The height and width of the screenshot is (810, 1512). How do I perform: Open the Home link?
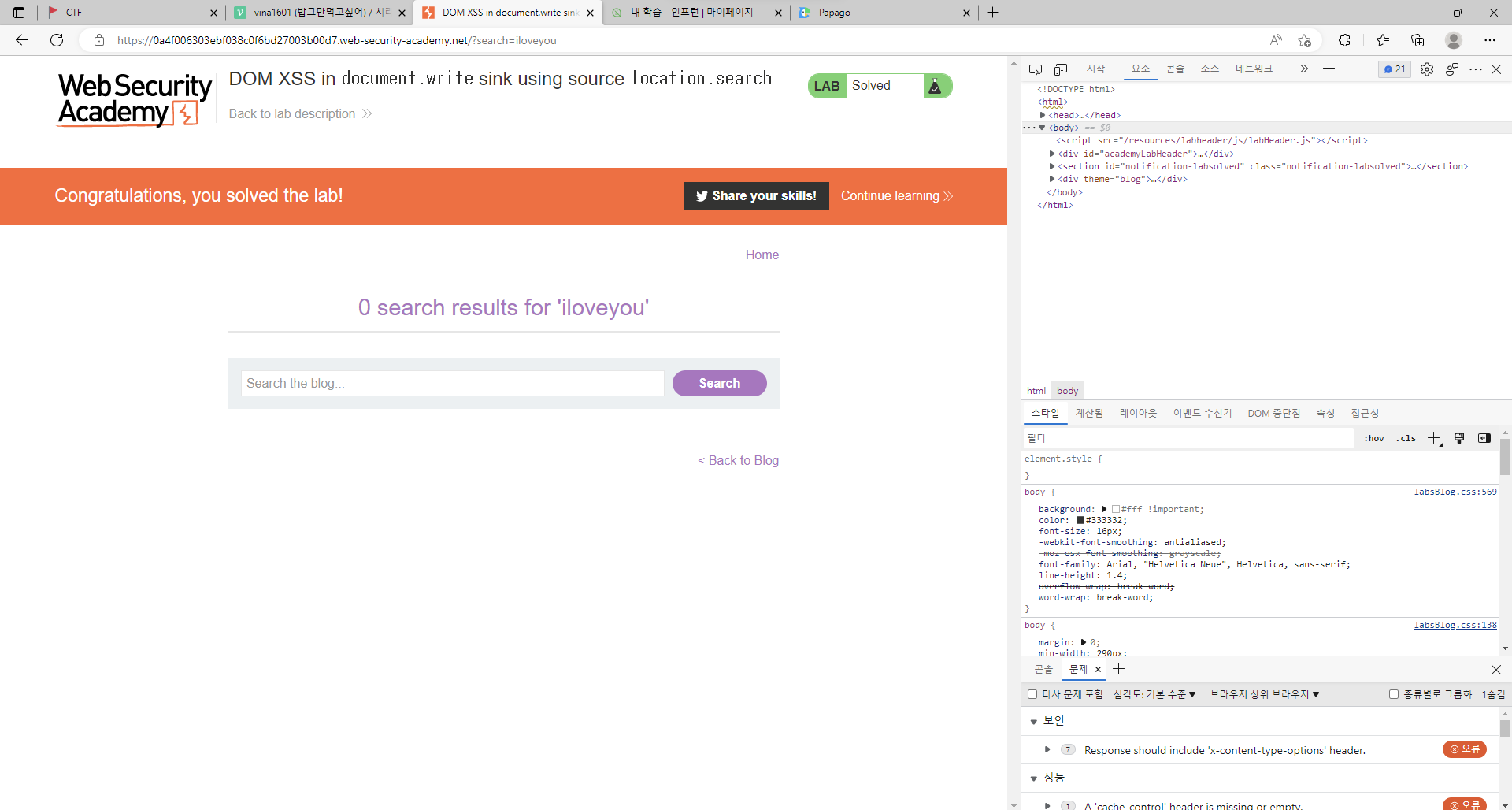click(x=762, y=255)
